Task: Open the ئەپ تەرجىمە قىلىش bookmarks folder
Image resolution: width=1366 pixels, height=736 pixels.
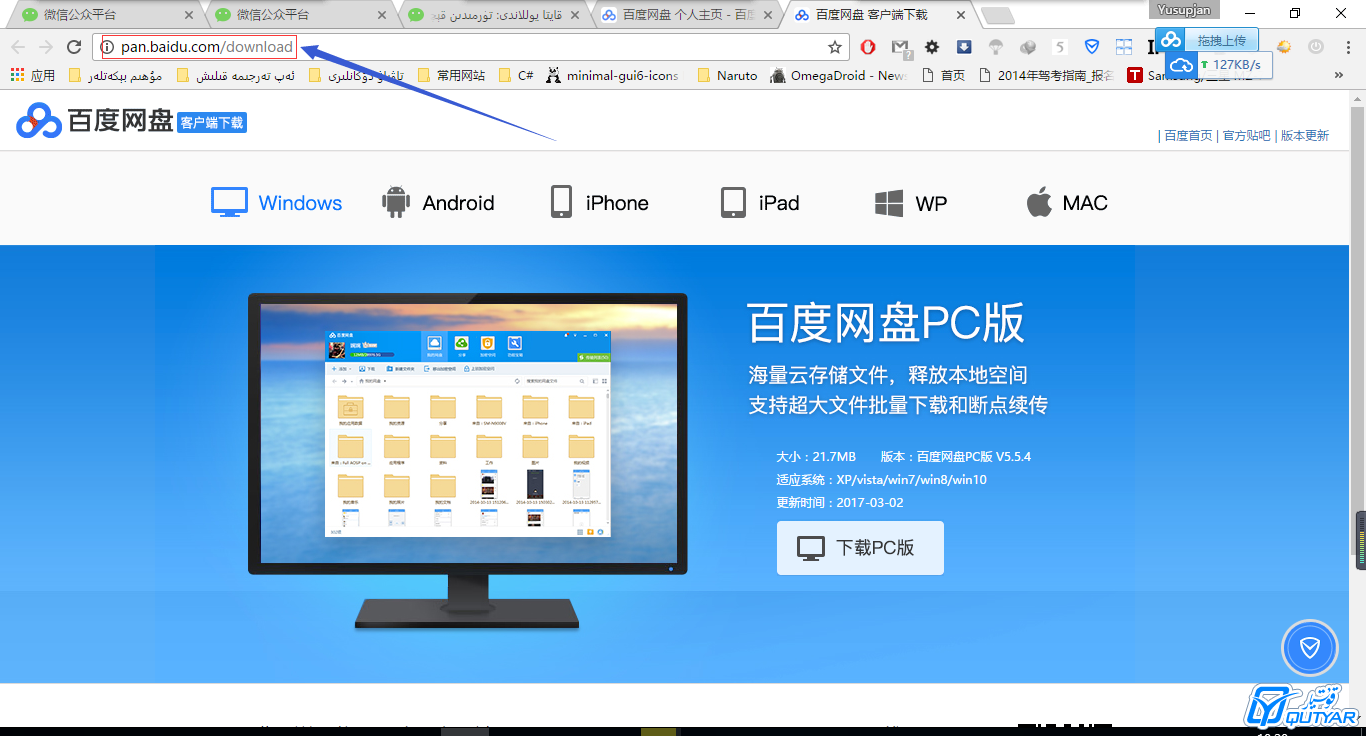Action: point(236,75)
